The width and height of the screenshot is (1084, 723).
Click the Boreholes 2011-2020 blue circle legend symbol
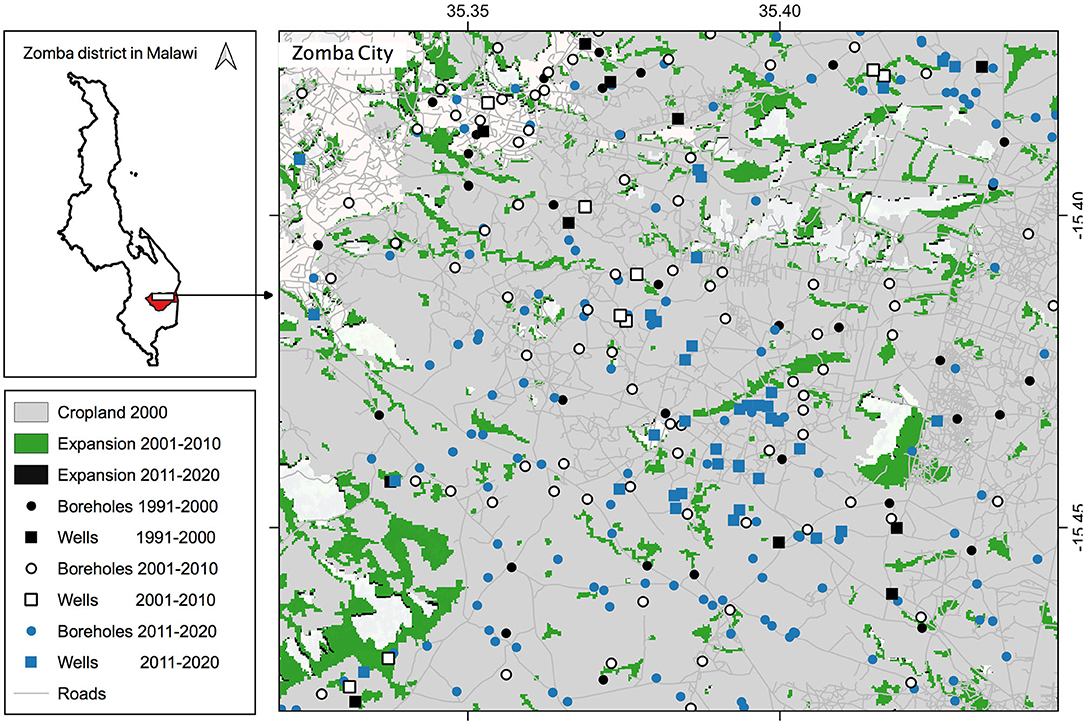[x=30, y=631]
